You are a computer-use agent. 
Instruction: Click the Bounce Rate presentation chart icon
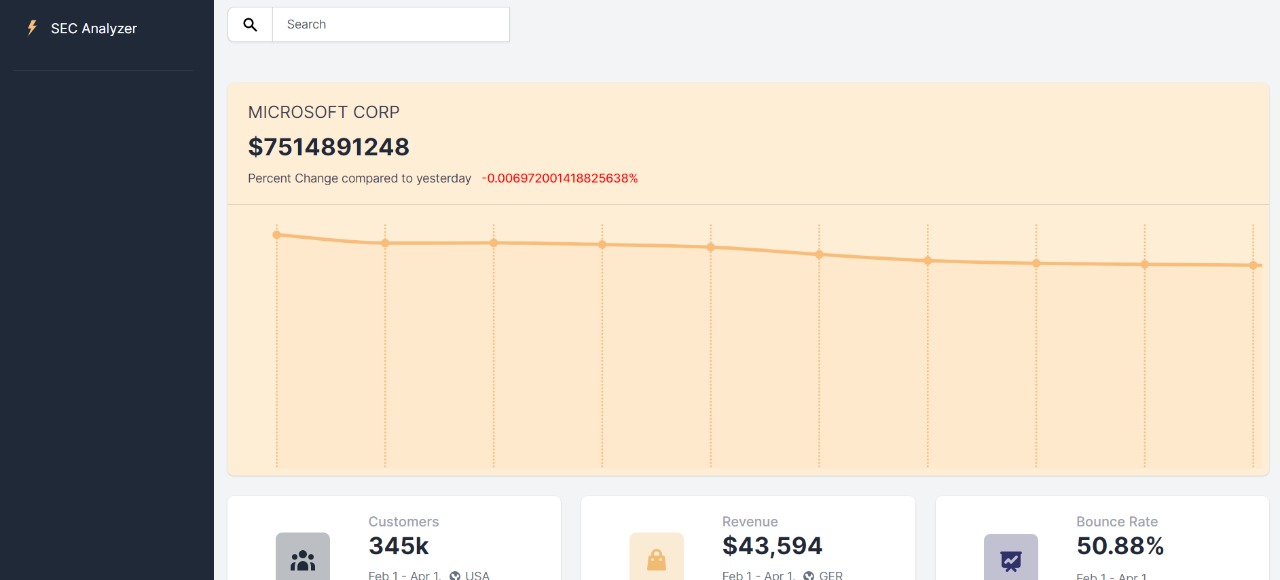point(1011,560)
